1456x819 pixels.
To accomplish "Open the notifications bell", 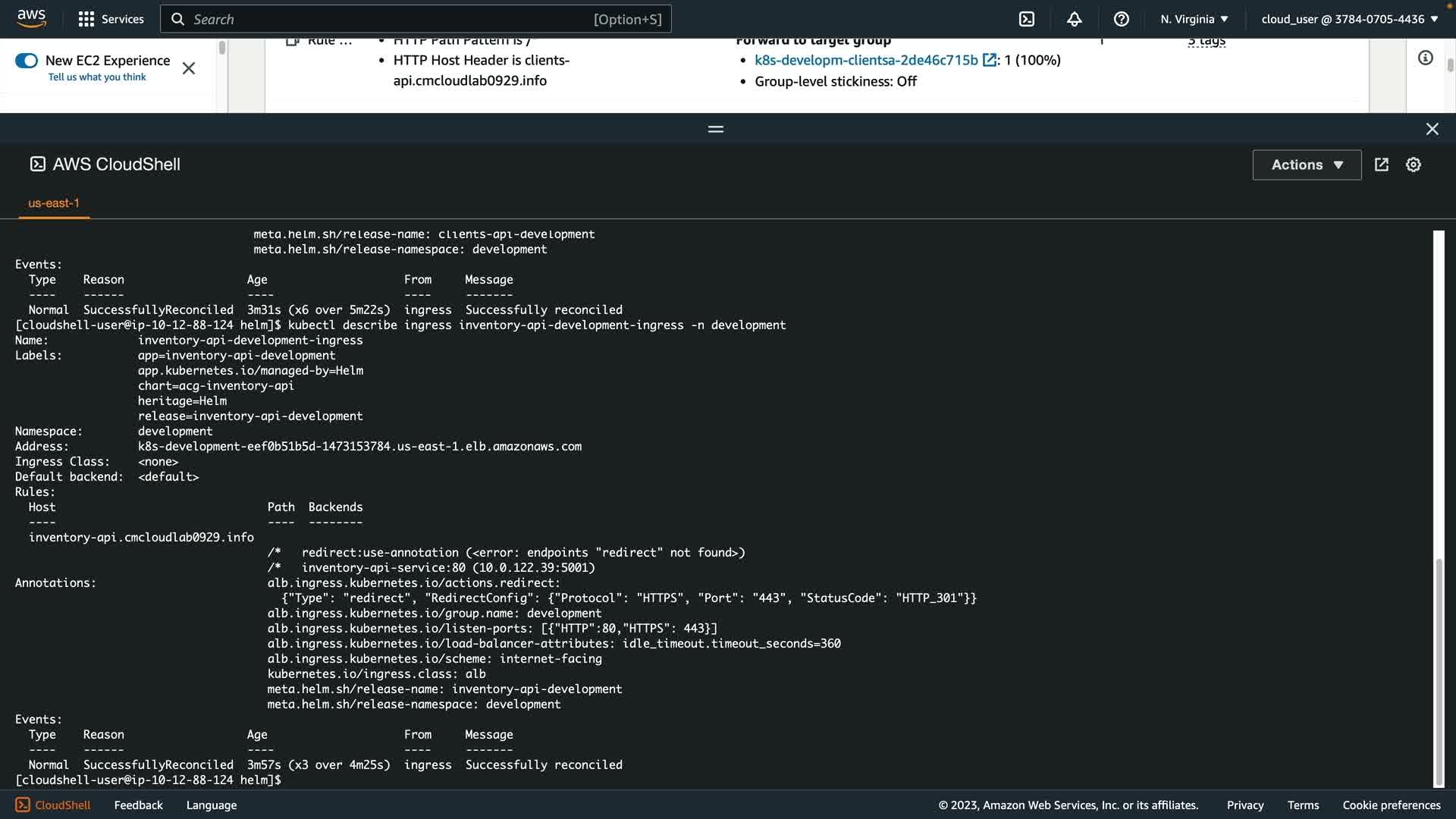I will [1074, 19].
